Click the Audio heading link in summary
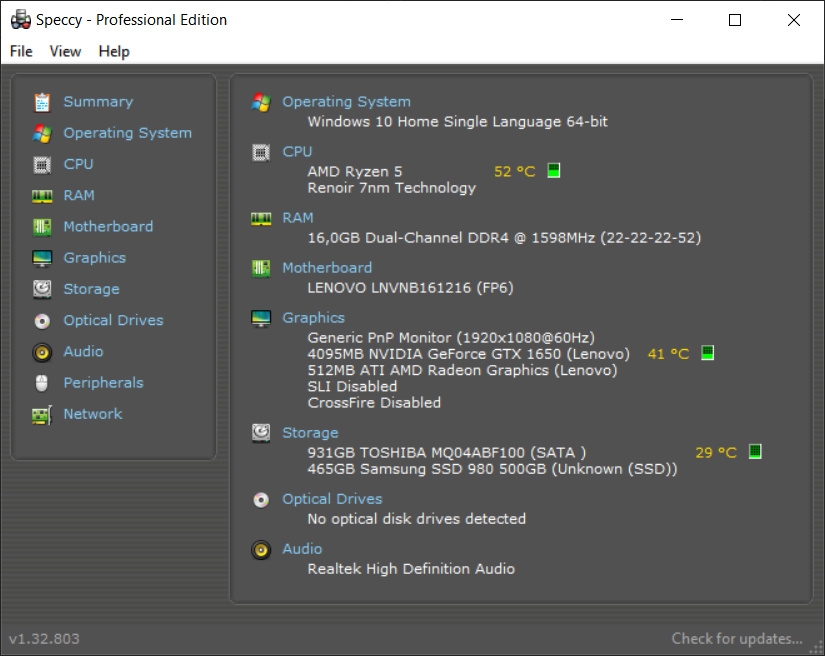 point(302,549)
